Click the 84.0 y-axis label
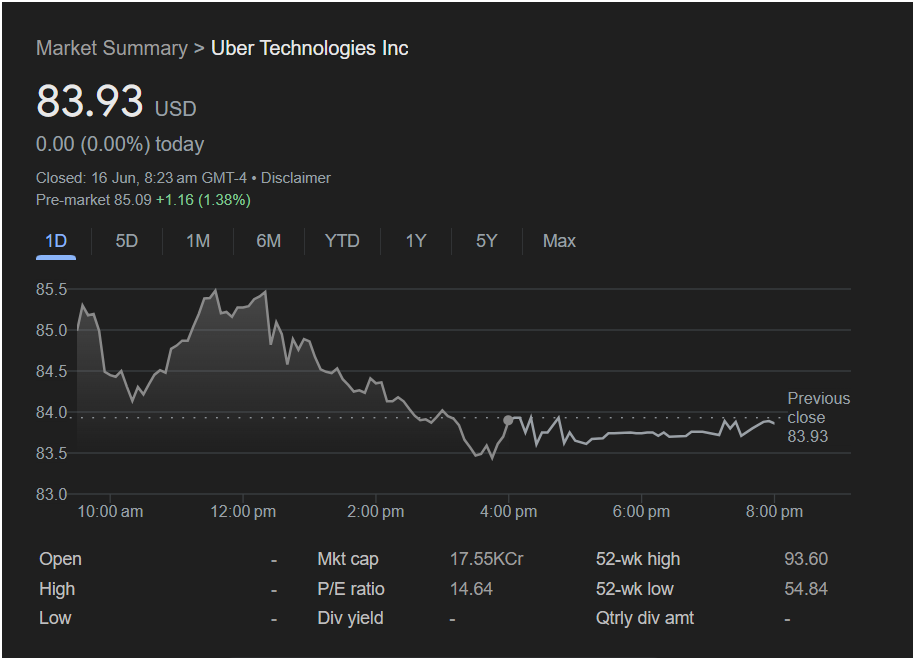915x660 pixels. point(51,413)
